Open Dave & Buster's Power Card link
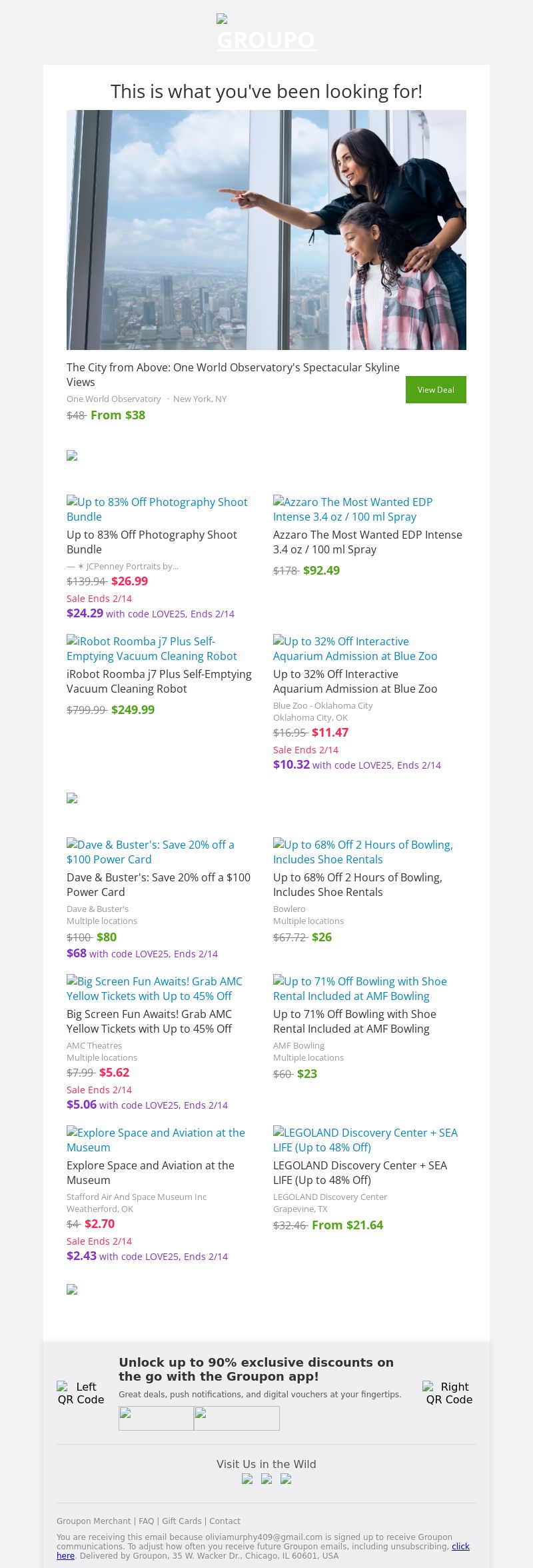The image size is (533, 1568). click(x=150, y=852)
